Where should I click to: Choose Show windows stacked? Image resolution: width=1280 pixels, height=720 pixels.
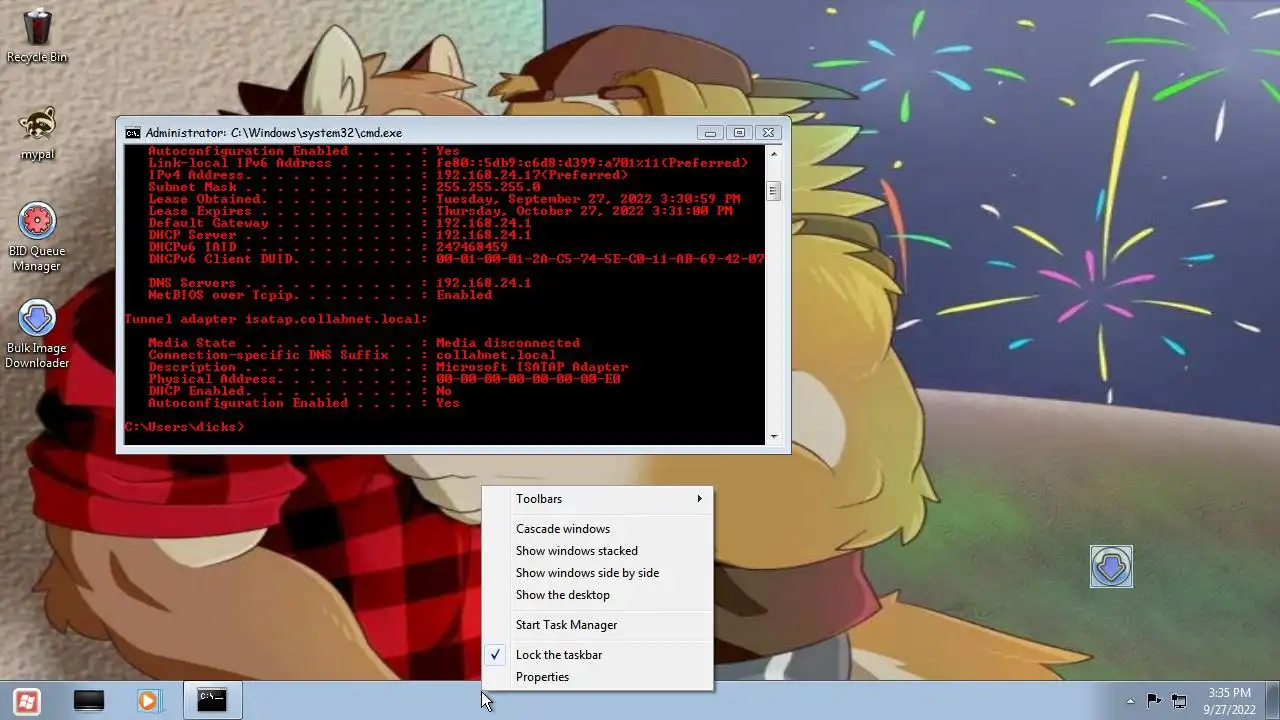(598, 551)
